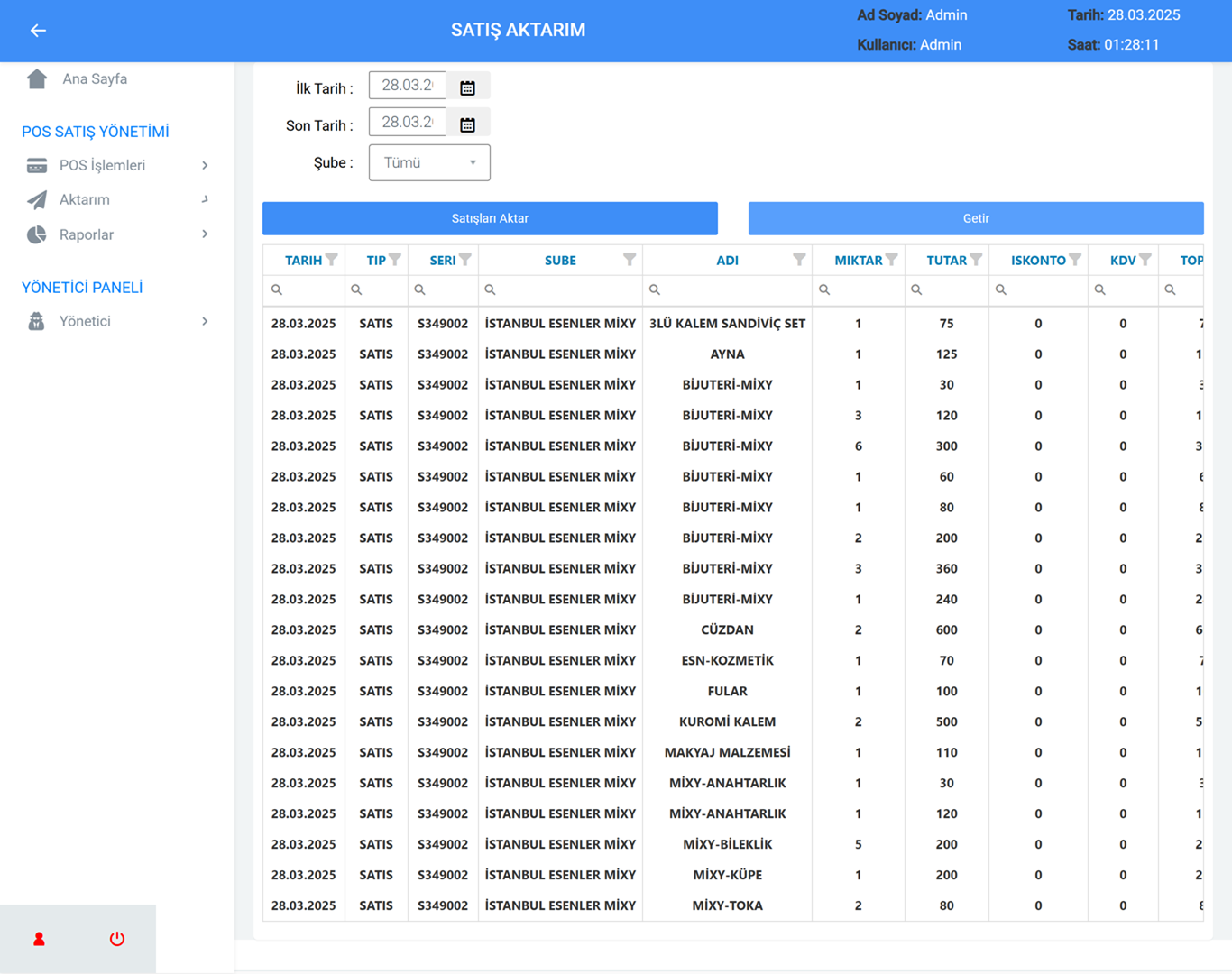Click the Getir button
This screenshot has width=1232, height=974.
[976, 218]
